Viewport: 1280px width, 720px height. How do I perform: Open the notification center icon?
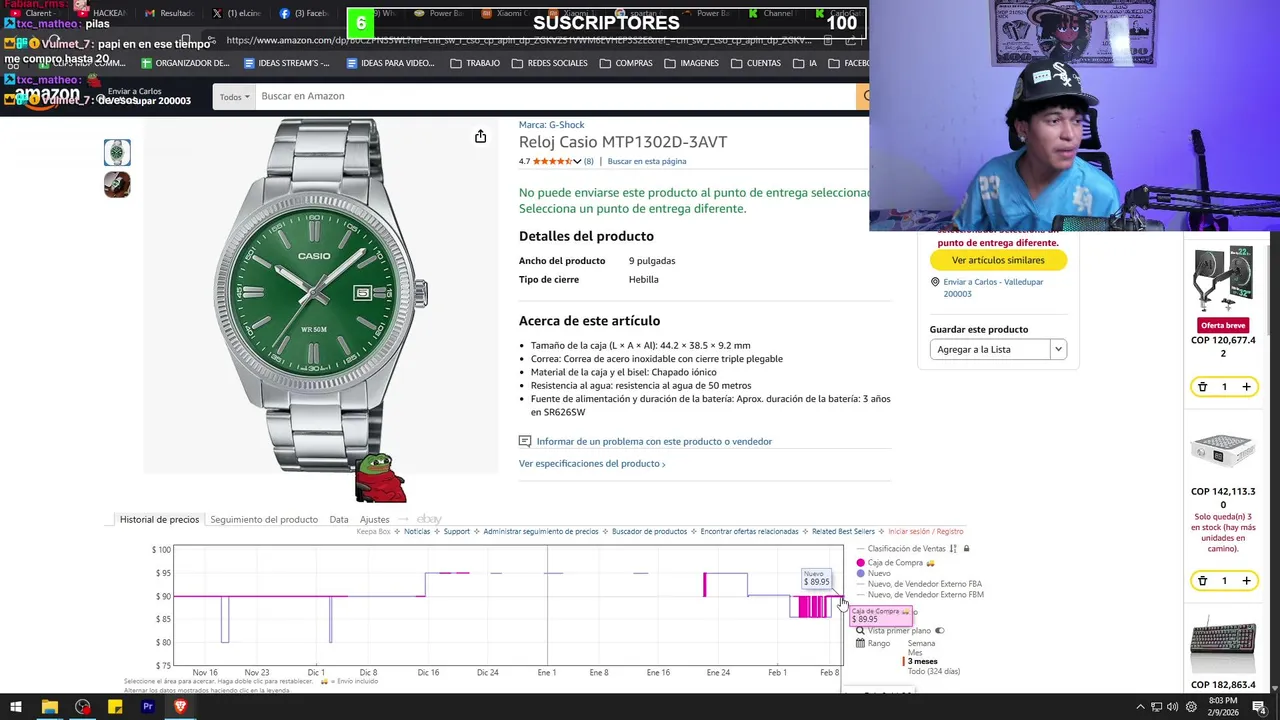[1259, 707]
